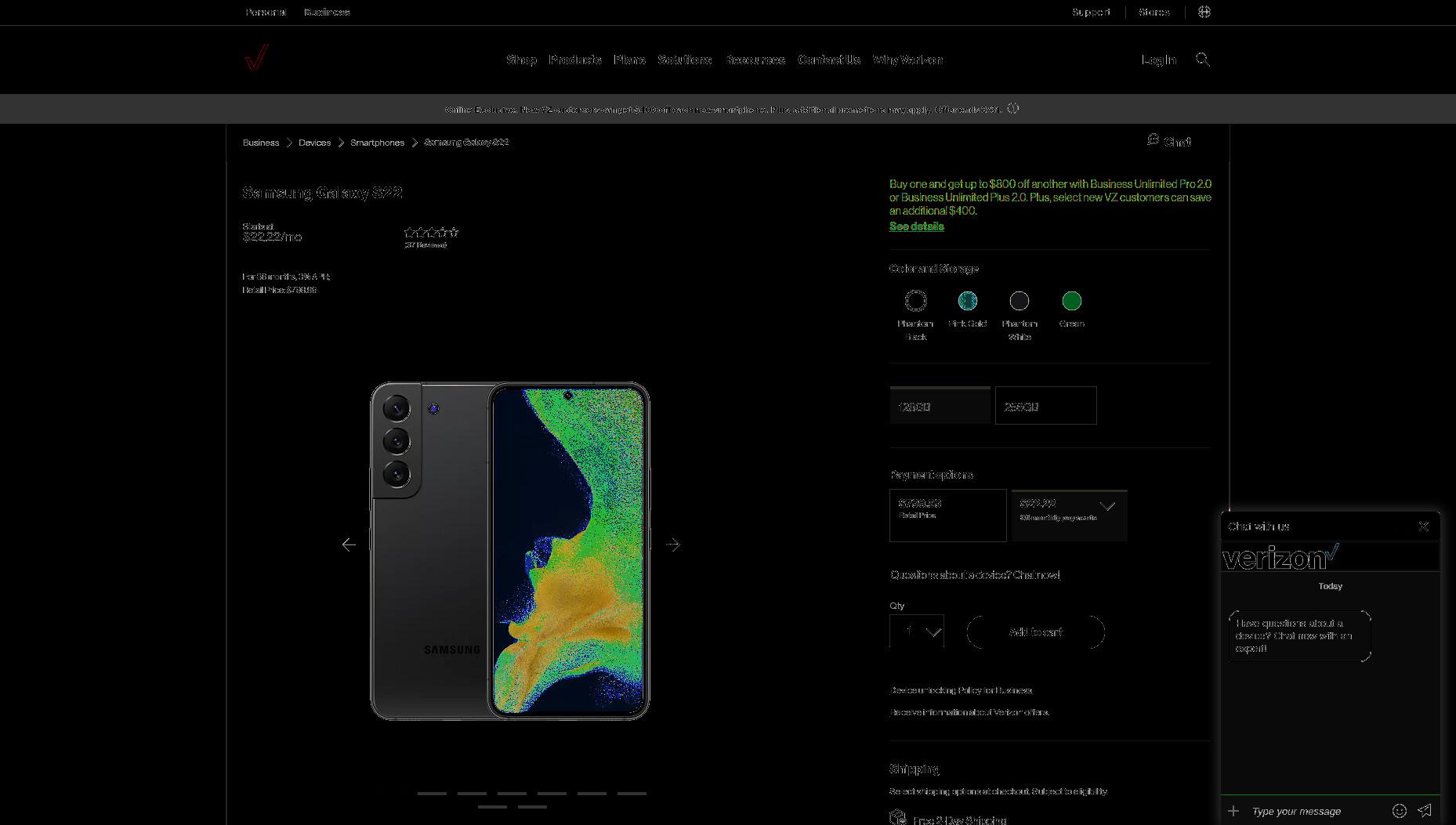Choose 128GB storage option

(940, 406)
